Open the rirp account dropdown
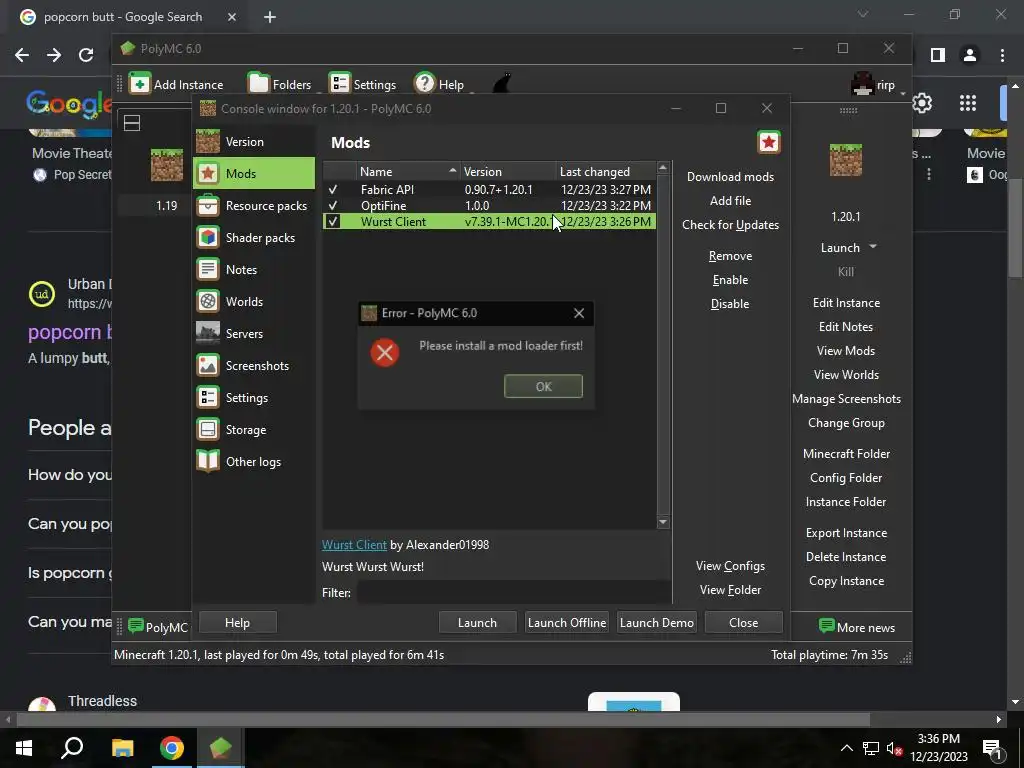The width and height of the screenshot is (1024, 768). (x=878, y=85)
